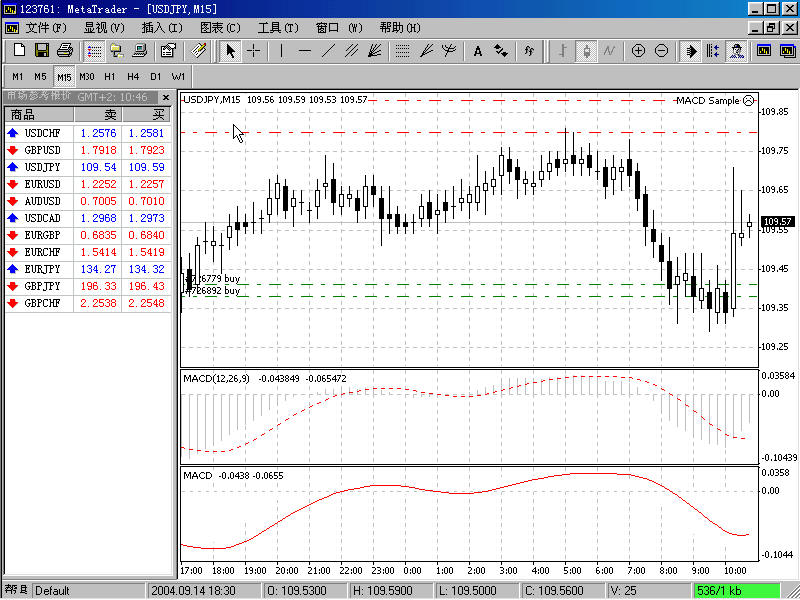This screenshot has height=600, width=800.
Task: Choose the horizontal line drawing tool
Action: (x=305, y=51)
